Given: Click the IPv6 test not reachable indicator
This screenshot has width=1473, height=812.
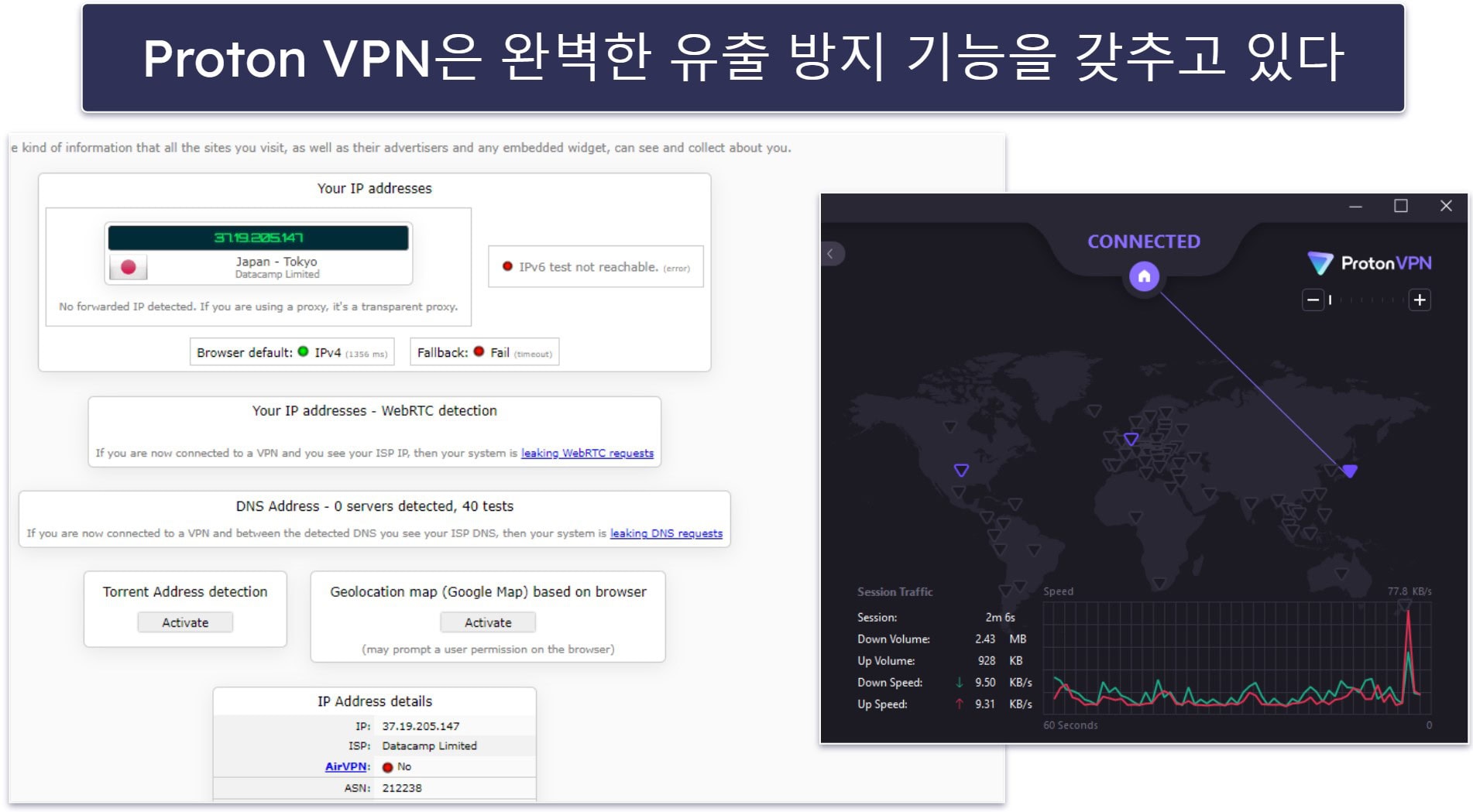Looking at the screenshot, I should pos(596,267).
